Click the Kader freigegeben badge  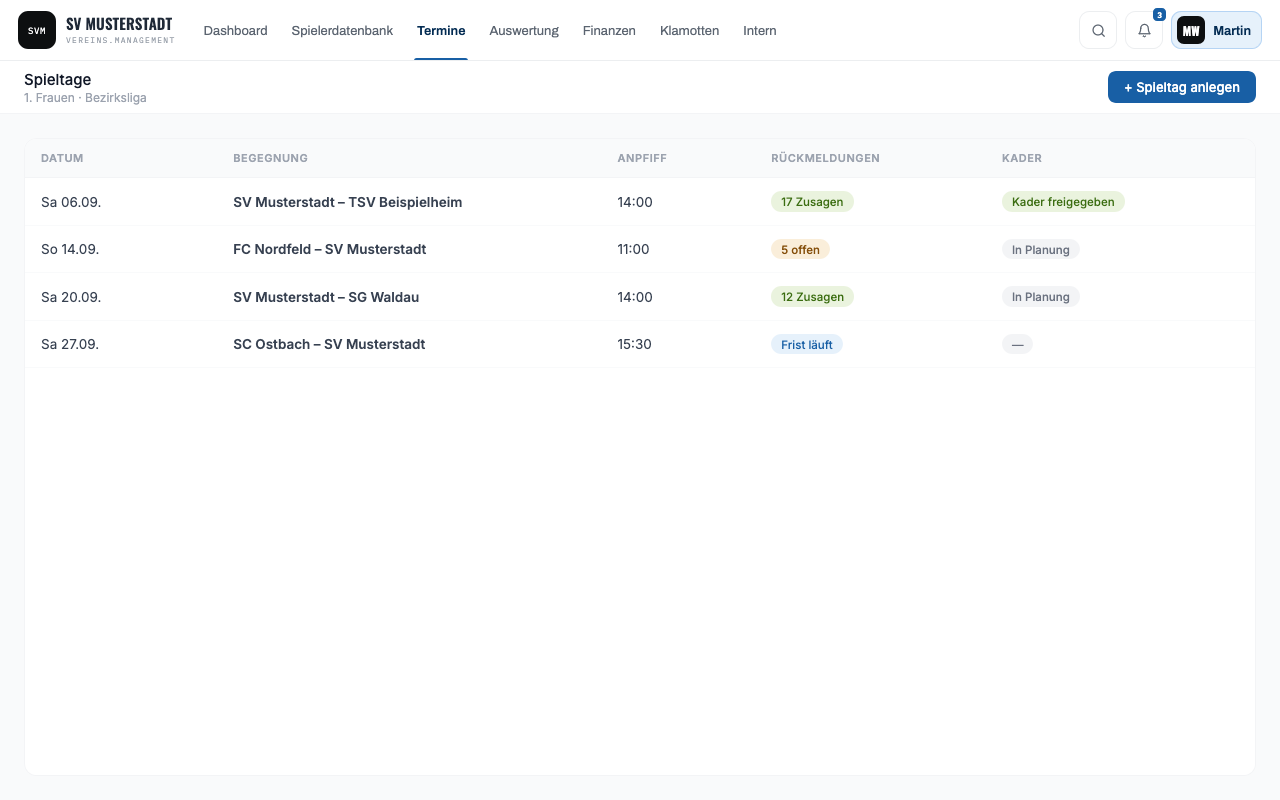click(x=1063, y=202)
